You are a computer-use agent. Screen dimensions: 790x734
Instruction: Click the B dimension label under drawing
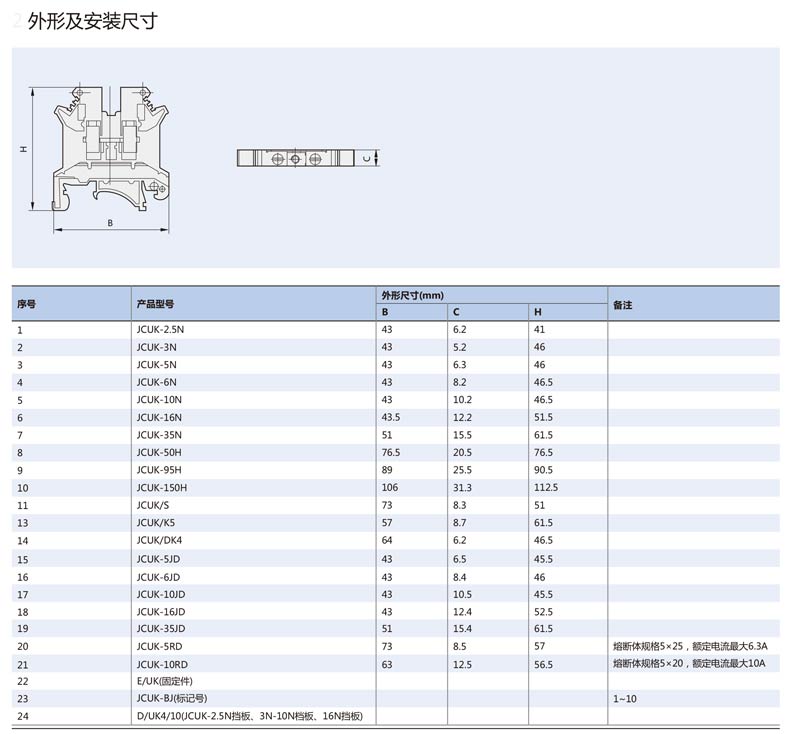[110, 223]
